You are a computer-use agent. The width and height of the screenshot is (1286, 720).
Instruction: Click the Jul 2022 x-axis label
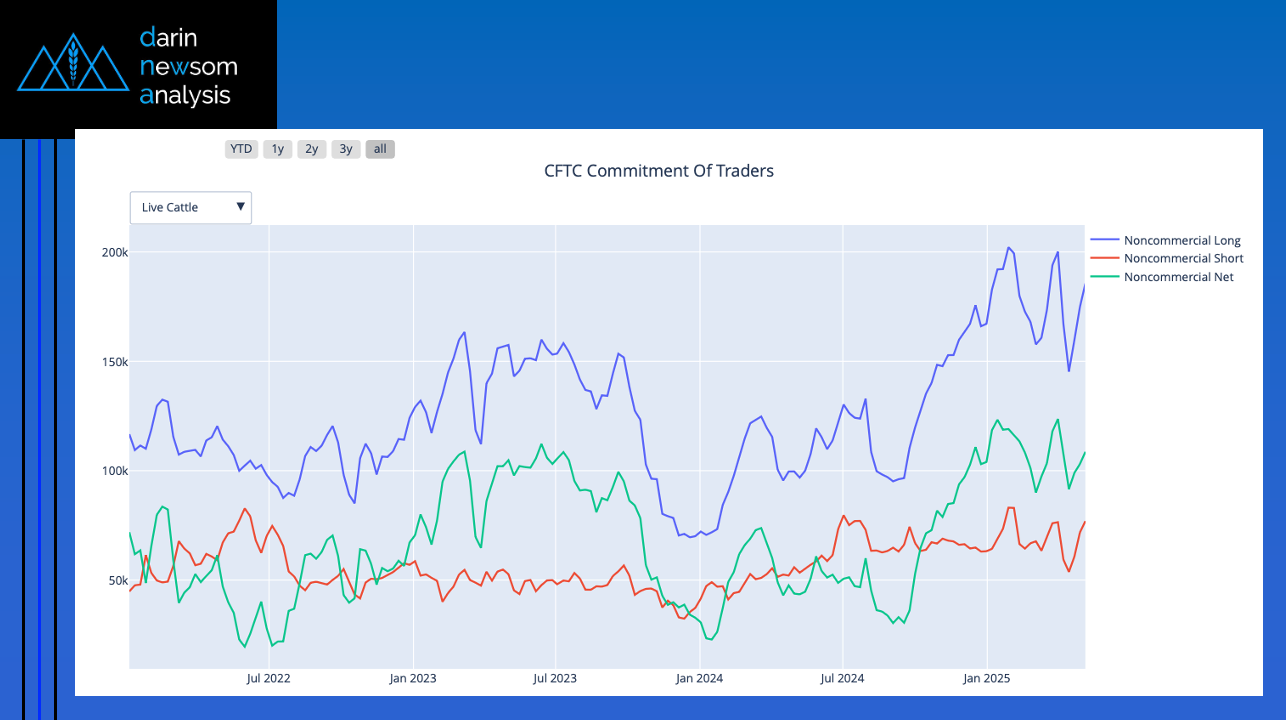[268, 678]
